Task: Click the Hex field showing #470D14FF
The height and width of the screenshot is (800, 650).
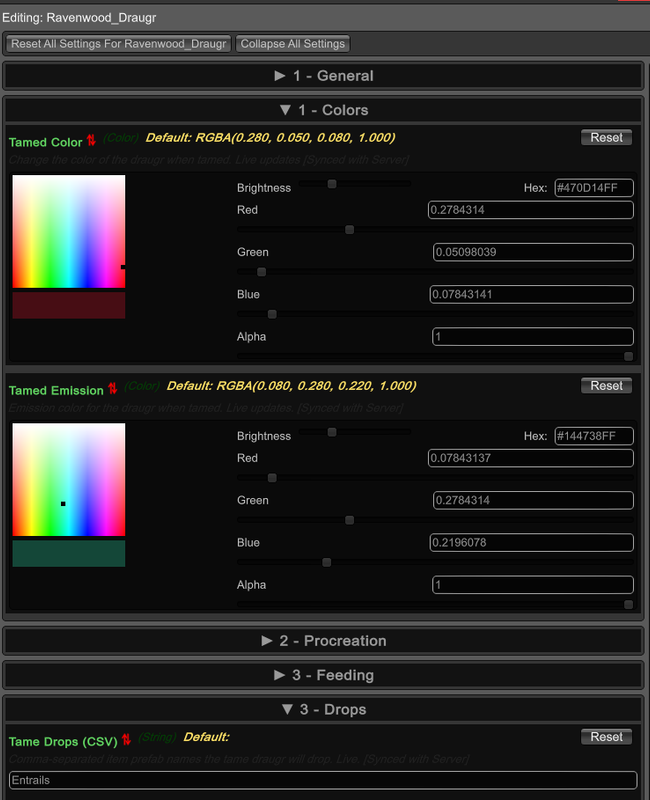Action: (594, 188)
